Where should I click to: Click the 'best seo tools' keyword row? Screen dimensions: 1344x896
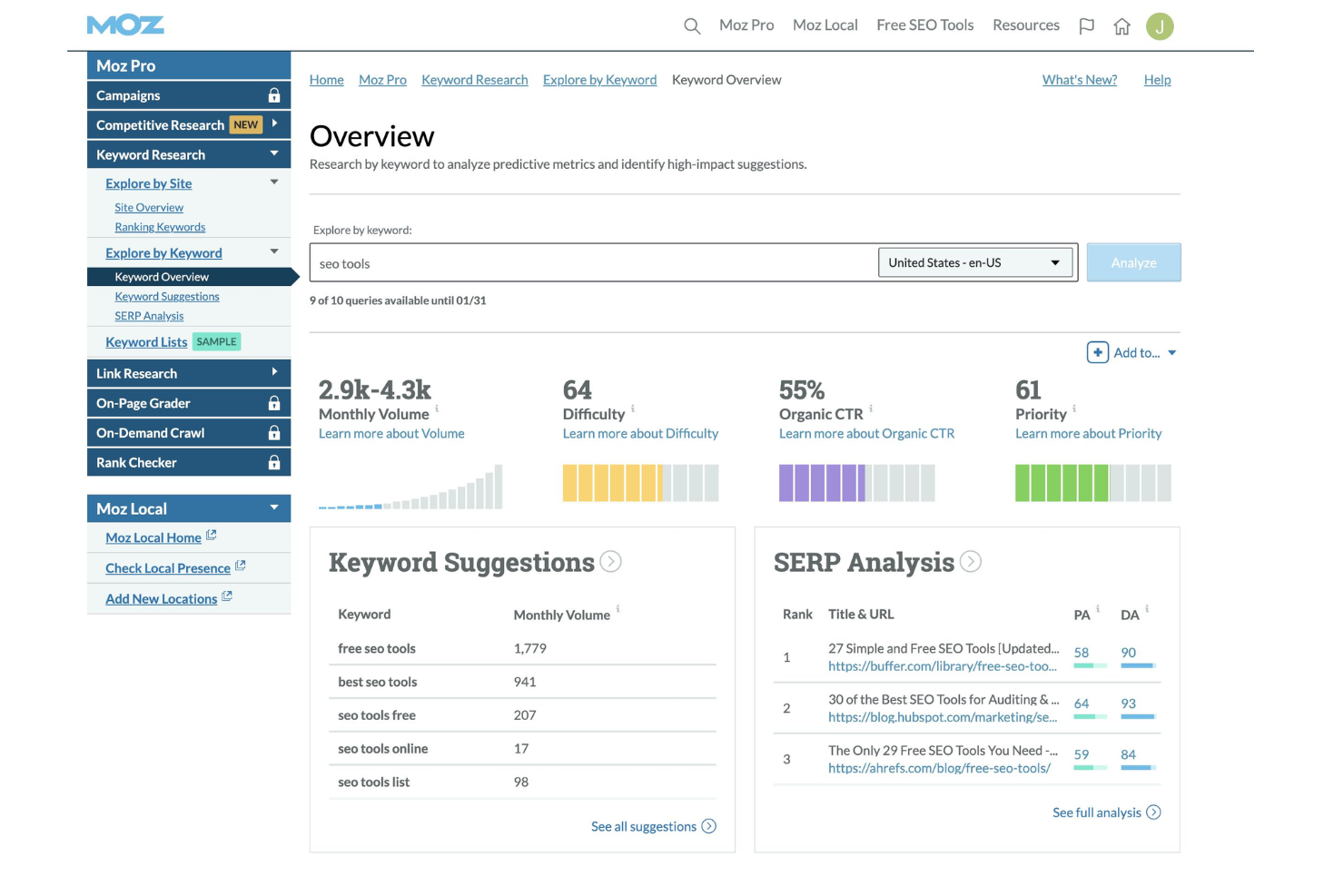click(x=522, y=682)
